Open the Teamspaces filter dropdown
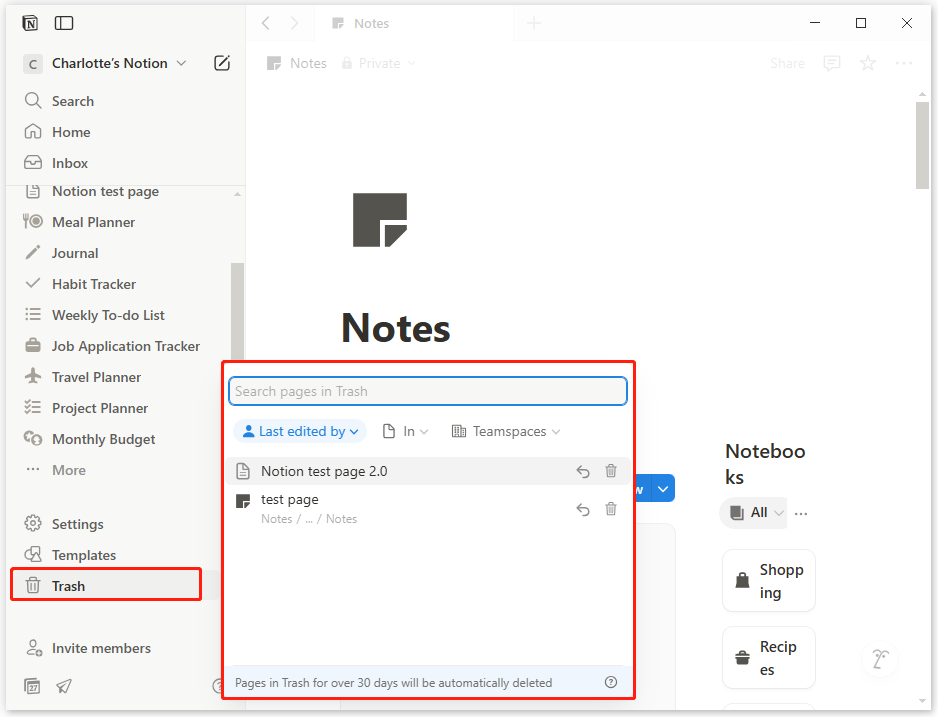938x717 pixels. (506, 431)
